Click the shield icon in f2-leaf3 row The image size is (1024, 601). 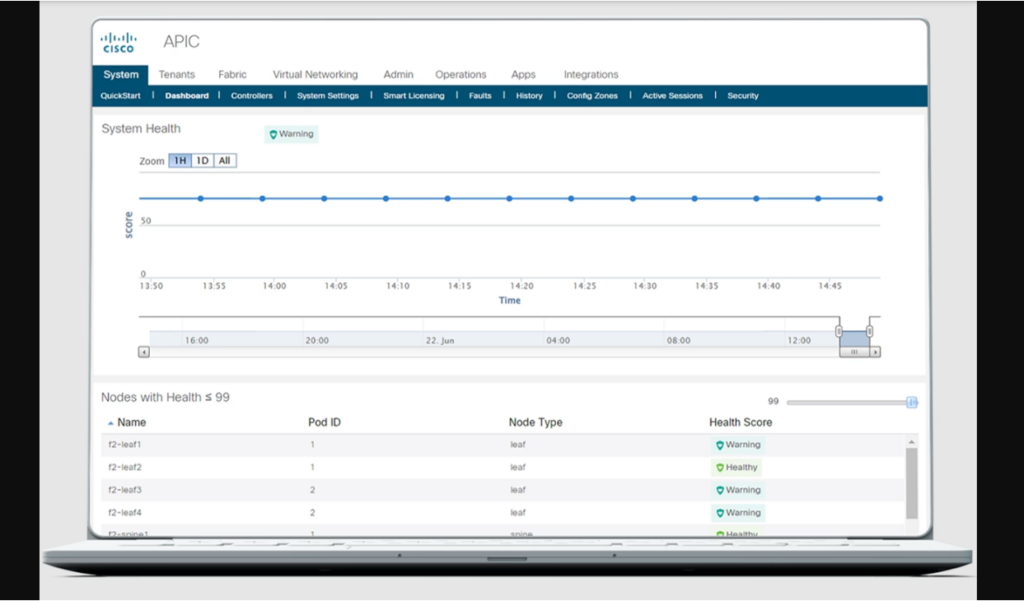click(720, 490)
